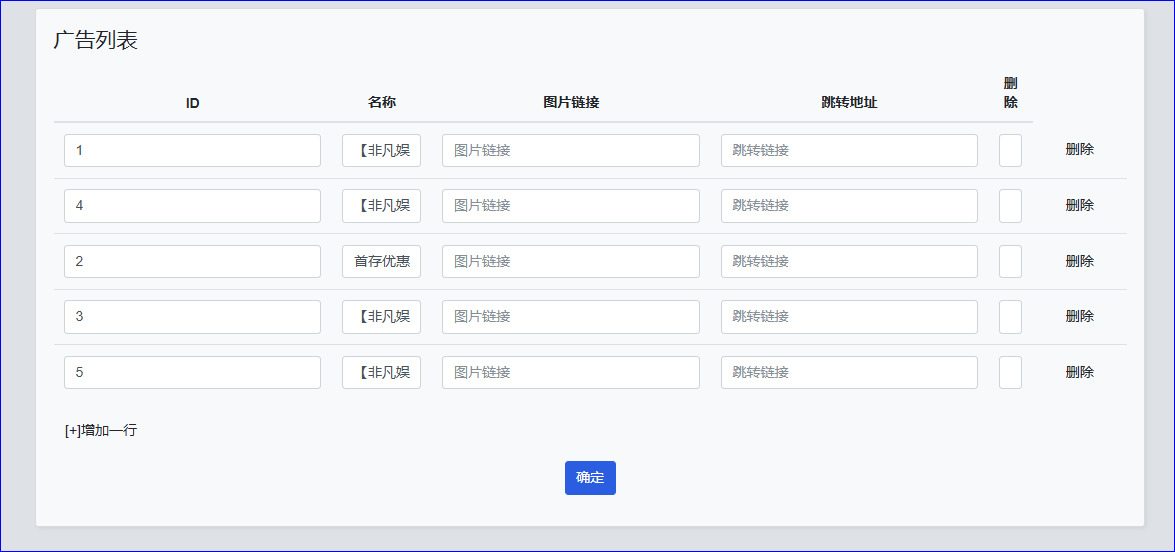The image size is (1175, 552).
Task: Click 删除 link for row with ID 1
Action: [x=1079, y=150]
